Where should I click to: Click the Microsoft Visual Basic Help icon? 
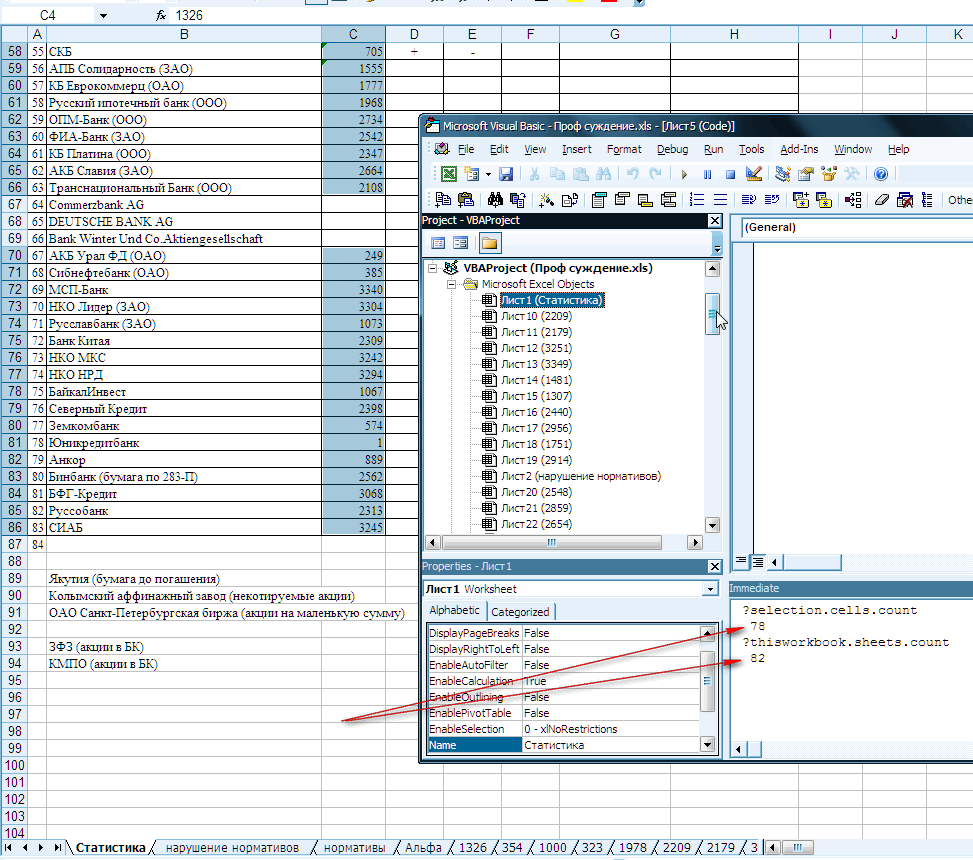(x=881, y=174)
